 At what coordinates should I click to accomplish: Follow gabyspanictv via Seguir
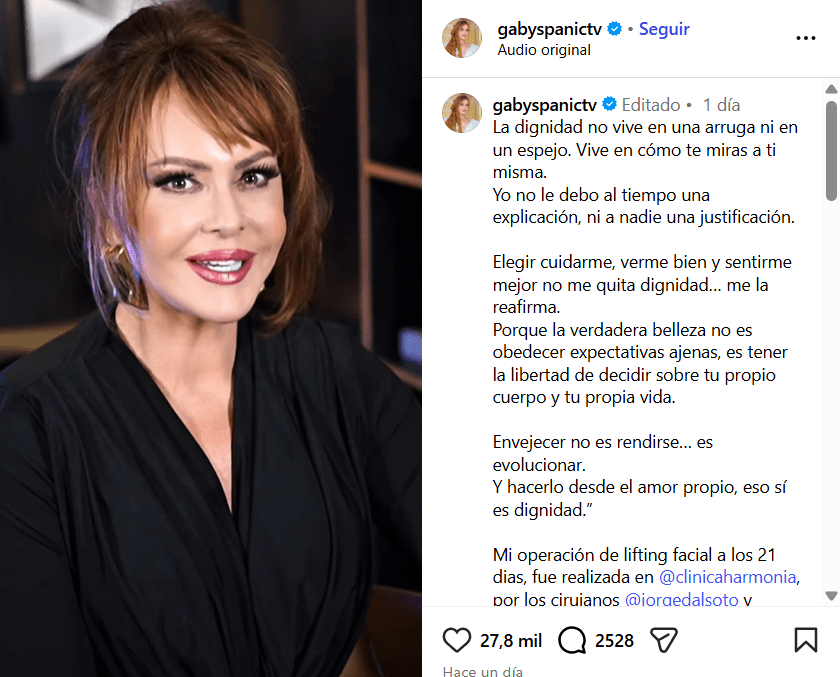click(664, 29)
